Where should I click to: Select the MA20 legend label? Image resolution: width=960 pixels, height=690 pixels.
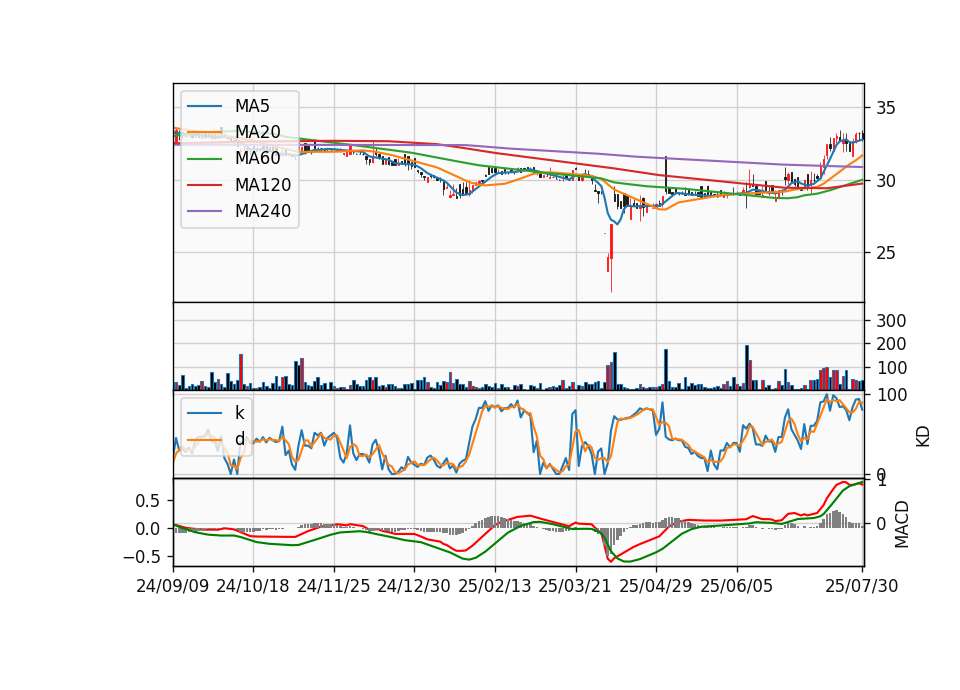pyautogui.click(x=257, y=132)
